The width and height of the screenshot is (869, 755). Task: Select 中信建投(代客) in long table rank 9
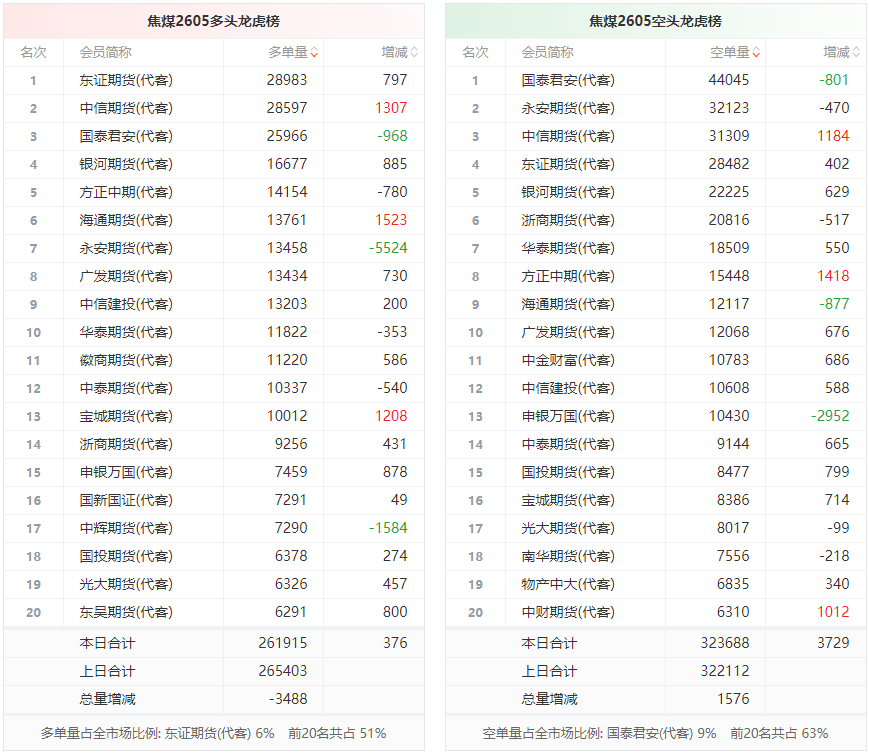[x=126, y=304]
